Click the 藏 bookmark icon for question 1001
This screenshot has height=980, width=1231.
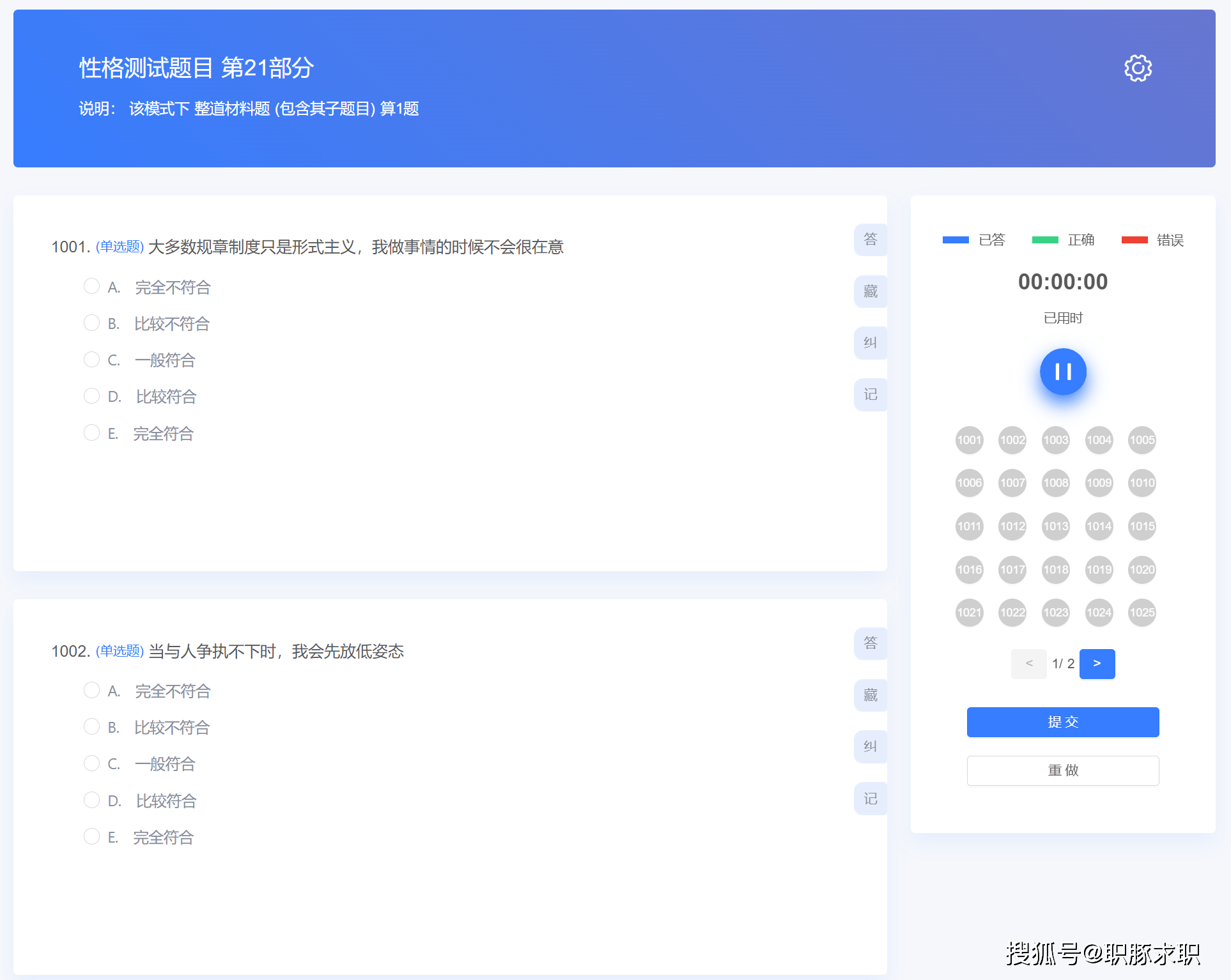870,291
